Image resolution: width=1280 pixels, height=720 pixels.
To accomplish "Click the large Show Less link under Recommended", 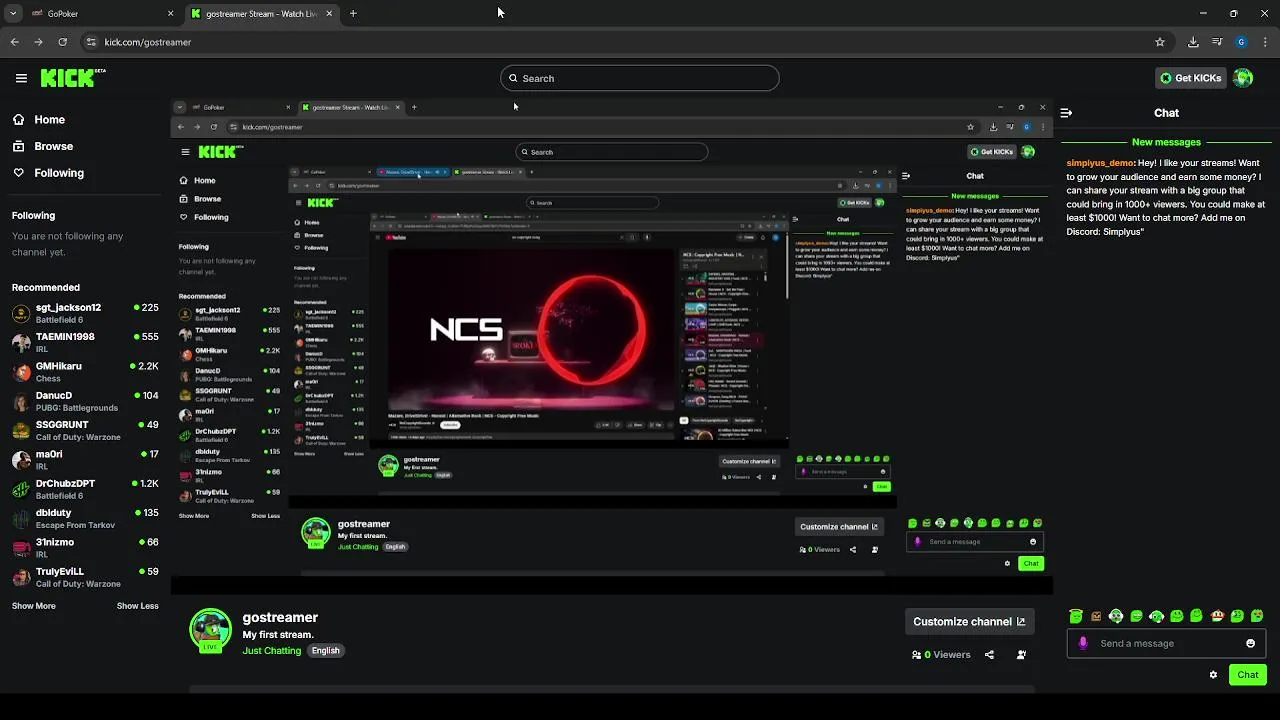I will click(138, 606).
